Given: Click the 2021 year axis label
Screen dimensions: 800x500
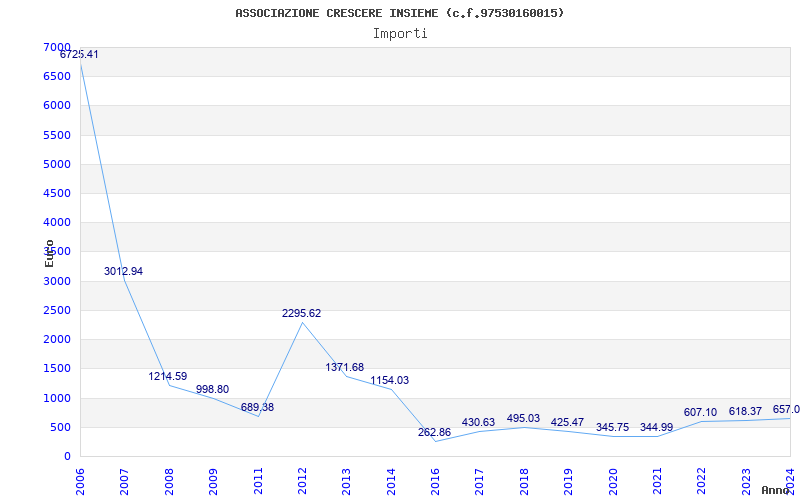Looking at the screenshot, I should (x=658, y=481).
